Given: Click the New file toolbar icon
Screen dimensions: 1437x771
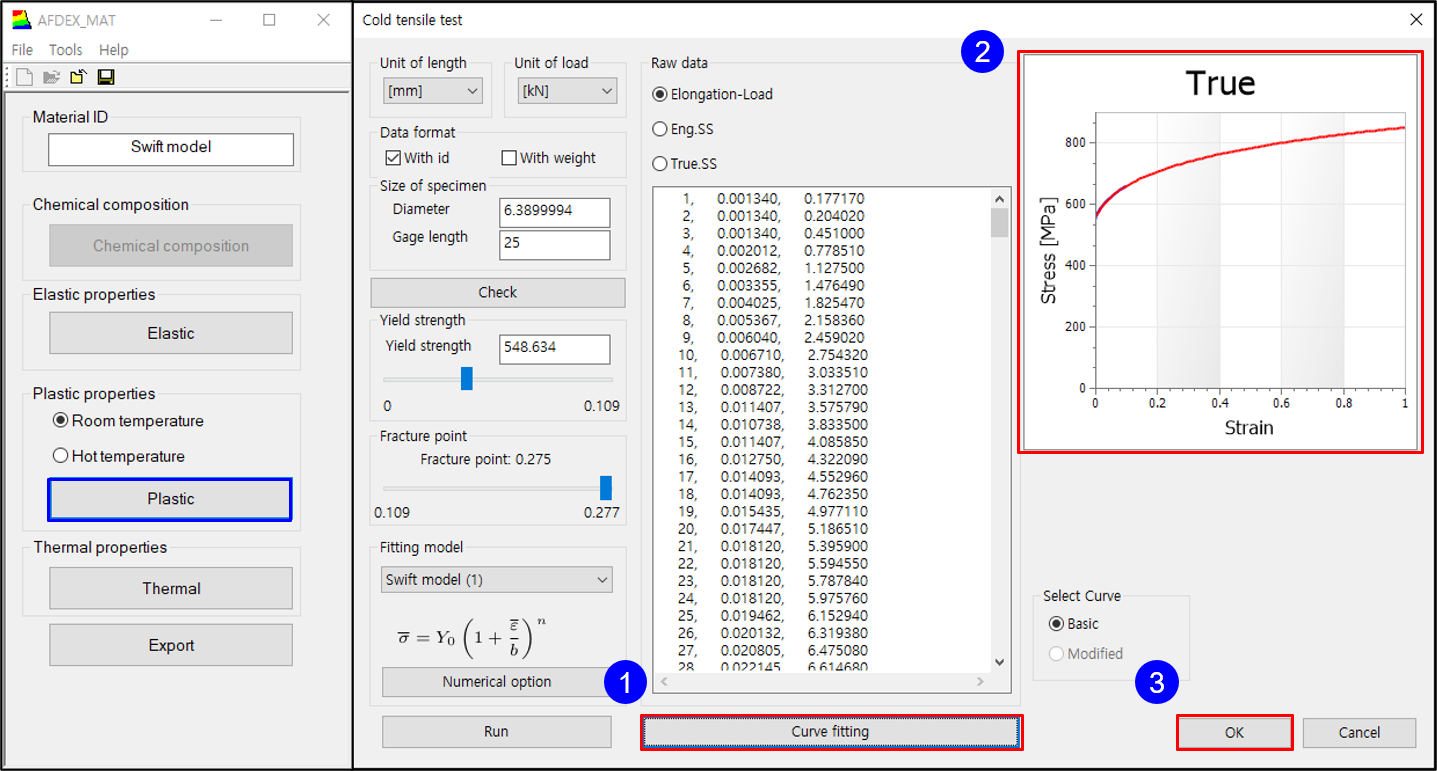Looking at the screenshot, I should click(x=25, y=77).
